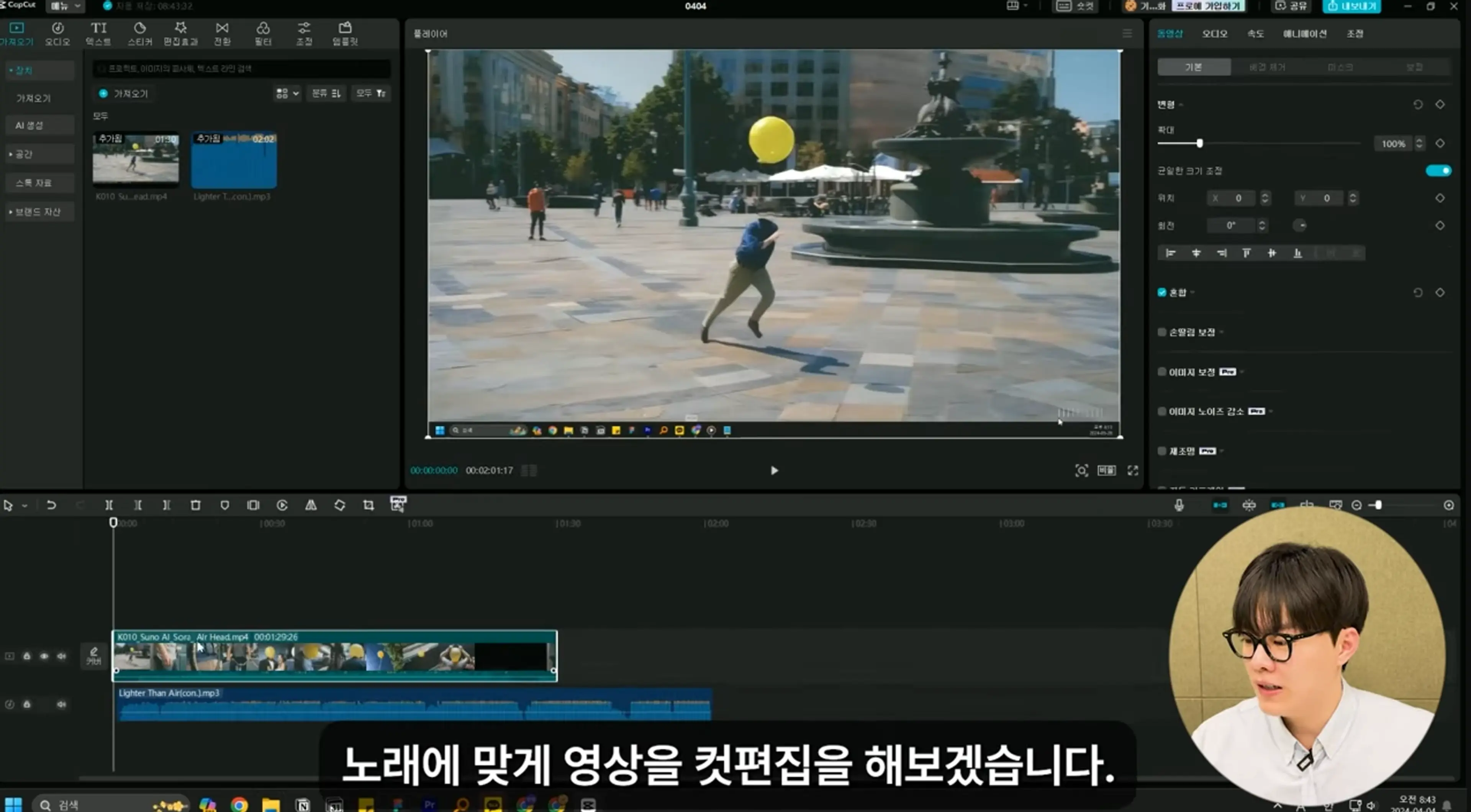Click the 공유 share button
The height and width of the screenshot is (812, 1471).
[1291, 6]
